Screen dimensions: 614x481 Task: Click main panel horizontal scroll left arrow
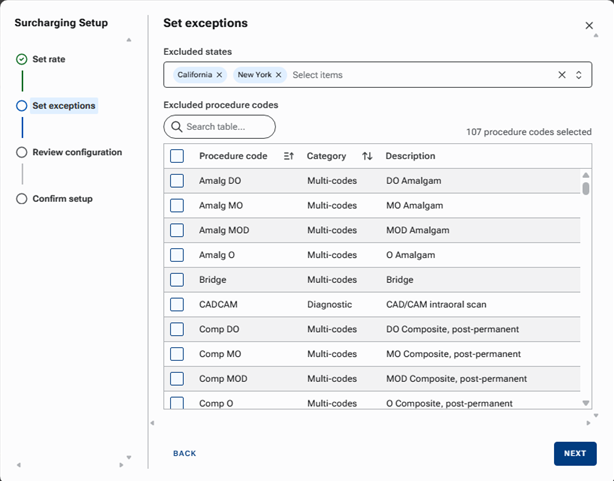(152, 423)
